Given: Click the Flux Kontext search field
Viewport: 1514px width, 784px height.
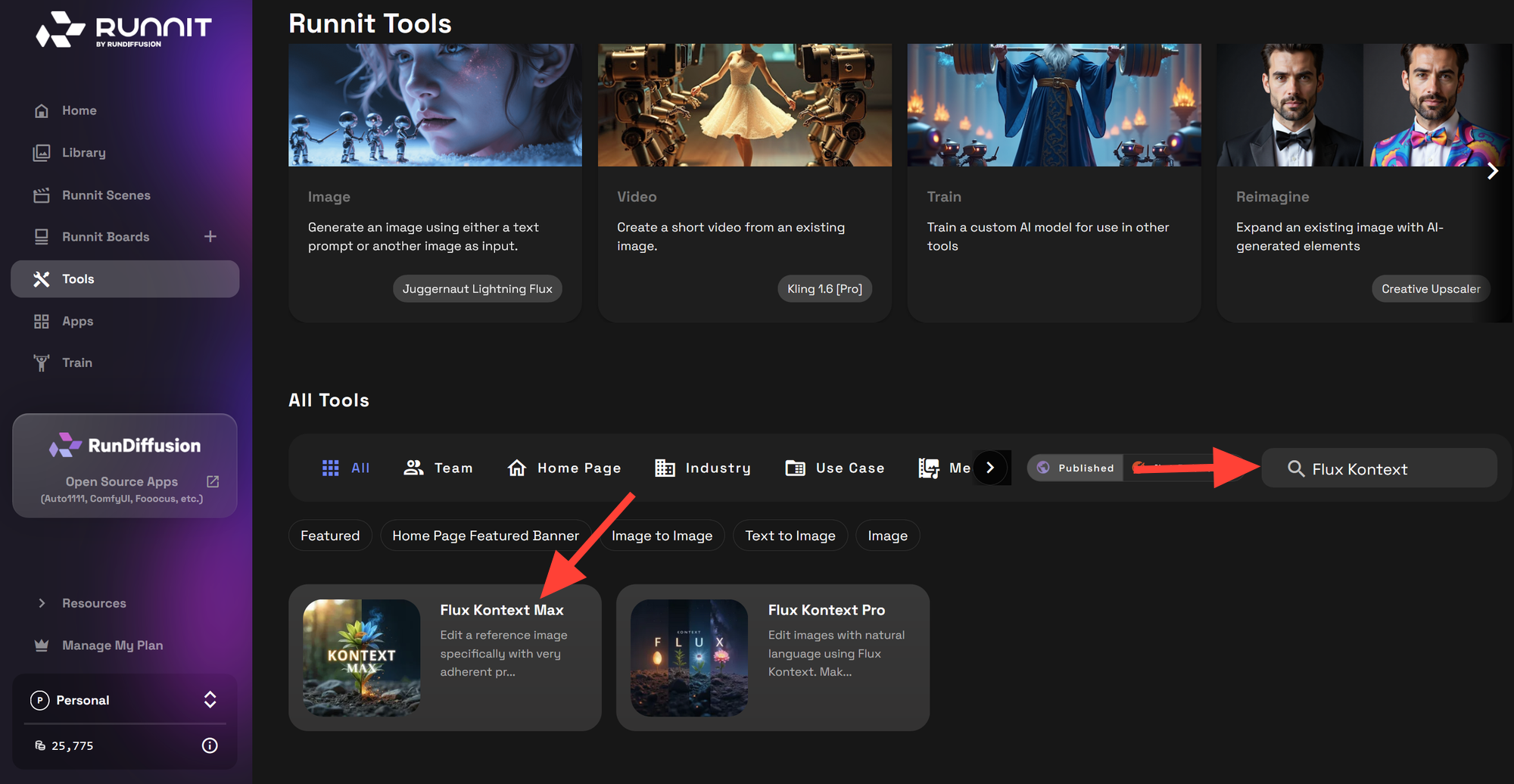Looking at the screenshot, I should tap(1379, 469).
